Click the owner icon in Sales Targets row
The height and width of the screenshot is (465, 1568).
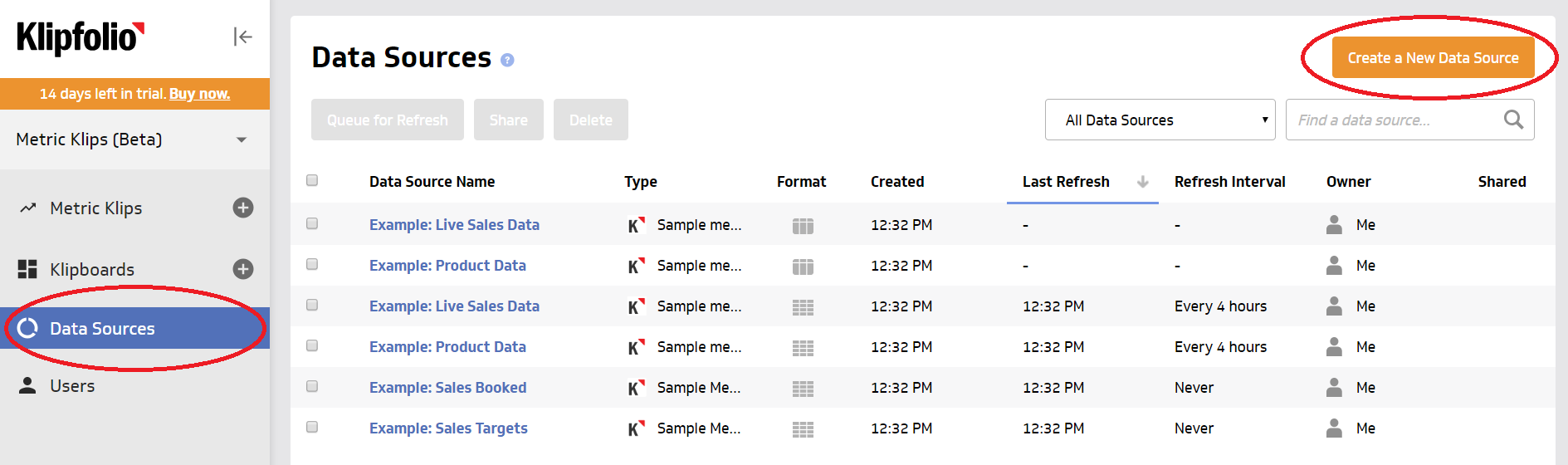tap(1334, 428)
